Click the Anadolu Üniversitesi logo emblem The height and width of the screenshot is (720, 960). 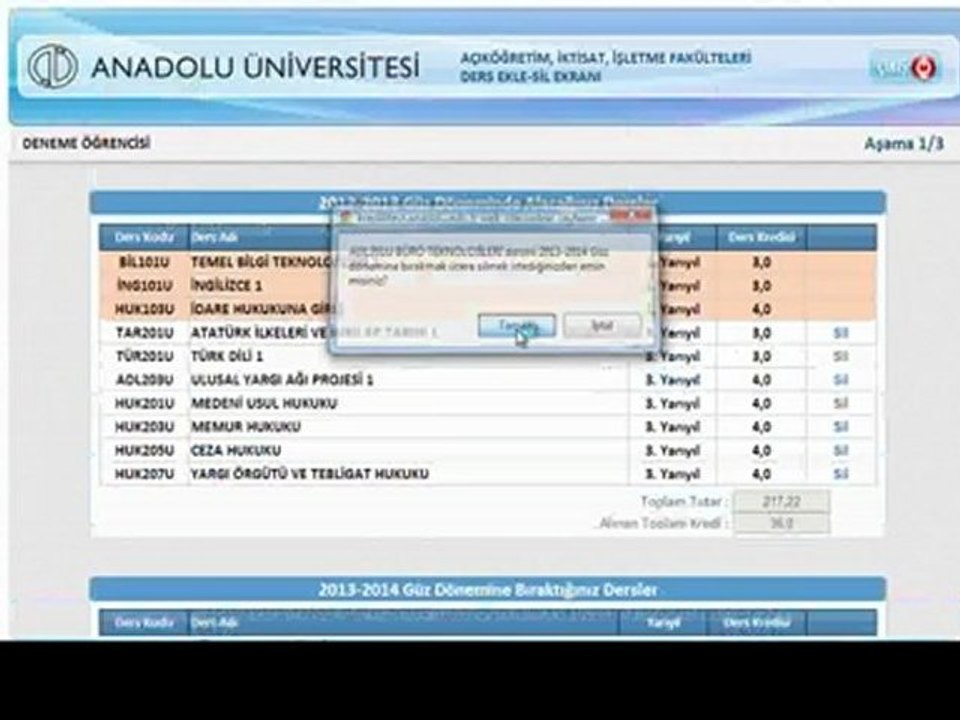click(53, 66)
